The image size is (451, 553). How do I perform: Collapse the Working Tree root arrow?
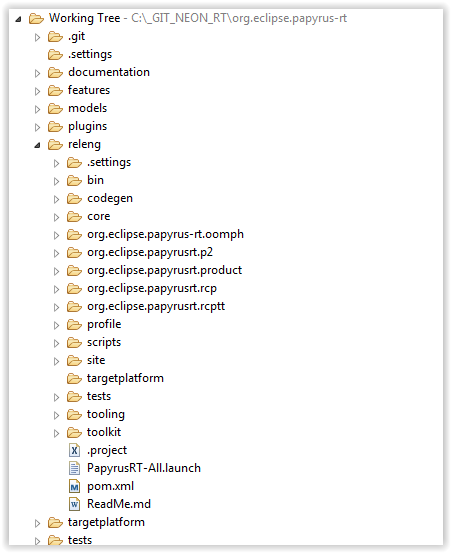18,19
